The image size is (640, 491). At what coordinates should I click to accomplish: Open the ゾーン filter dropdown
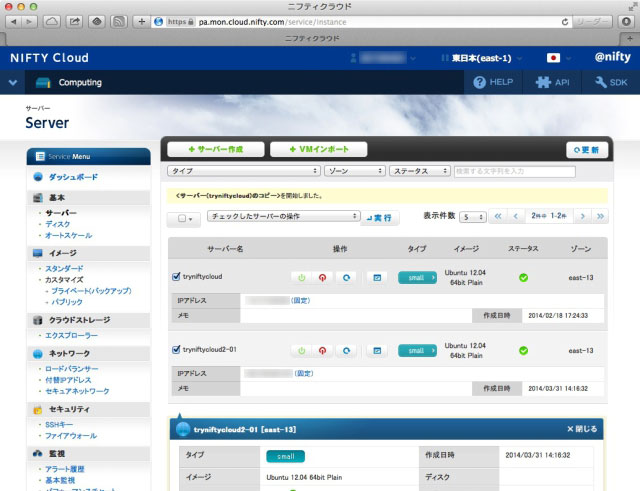click(x=355, y=171)
